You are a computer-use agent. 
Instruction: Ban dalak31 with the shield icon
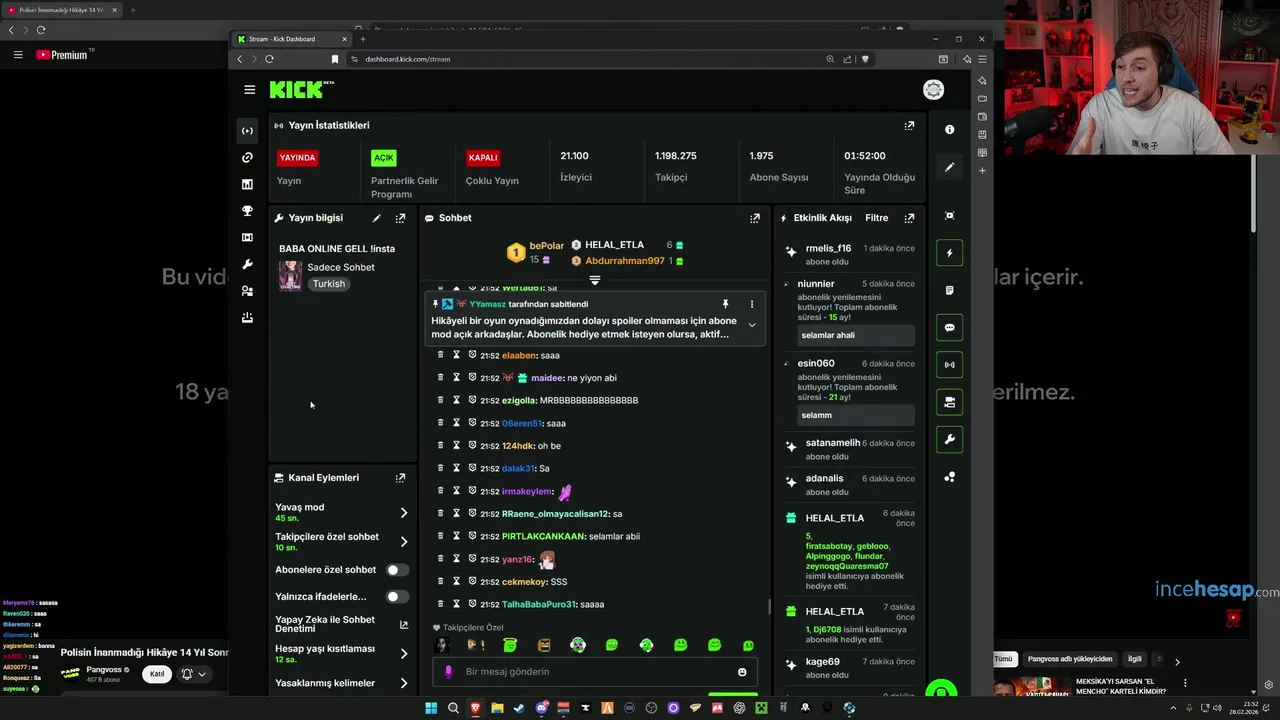point(472,468)
